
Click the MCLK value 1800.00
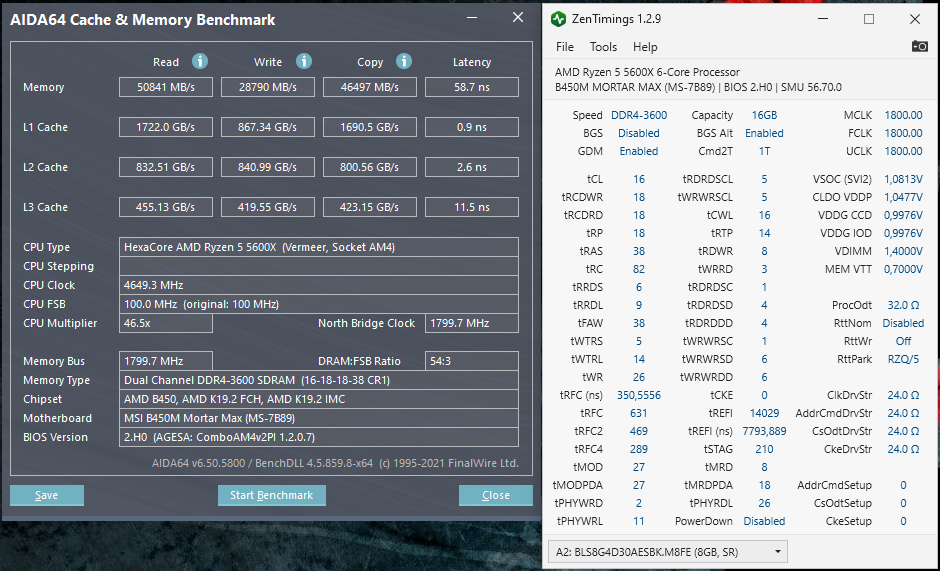coord(903,115)
